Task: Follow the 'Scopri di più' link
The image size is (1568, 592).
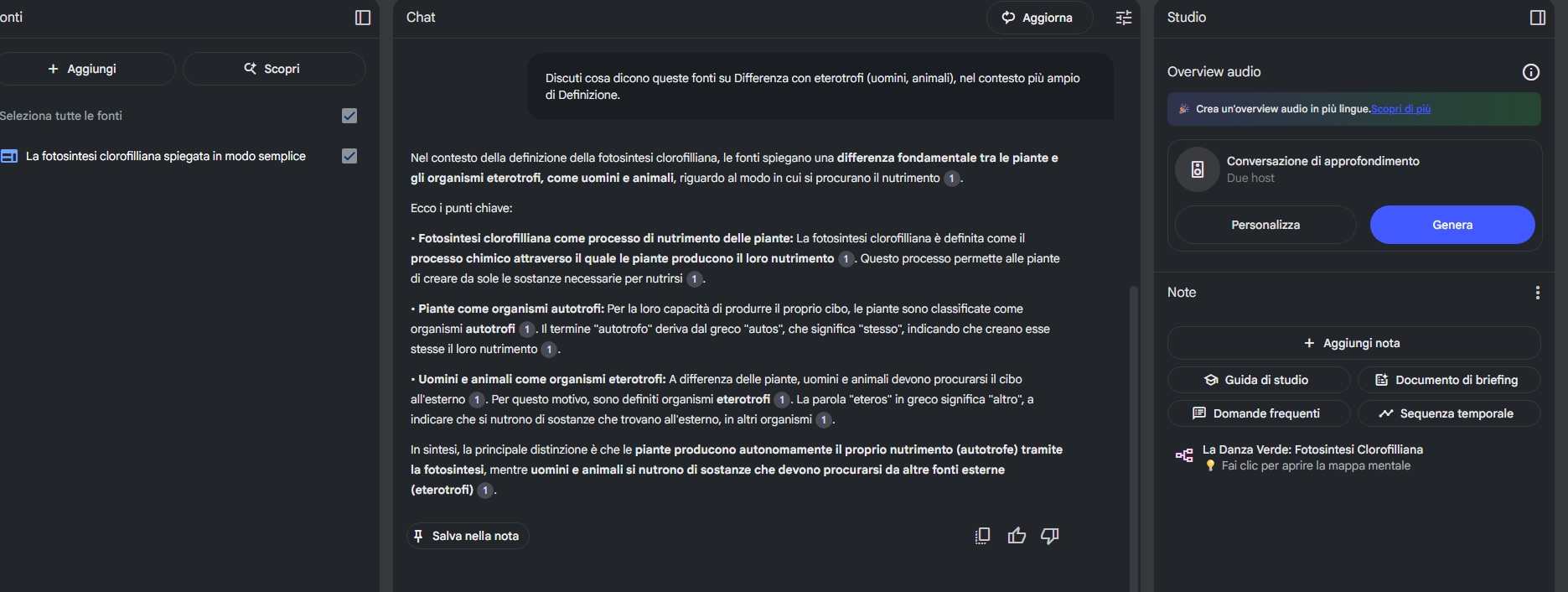Action: tap(1400, 109)
